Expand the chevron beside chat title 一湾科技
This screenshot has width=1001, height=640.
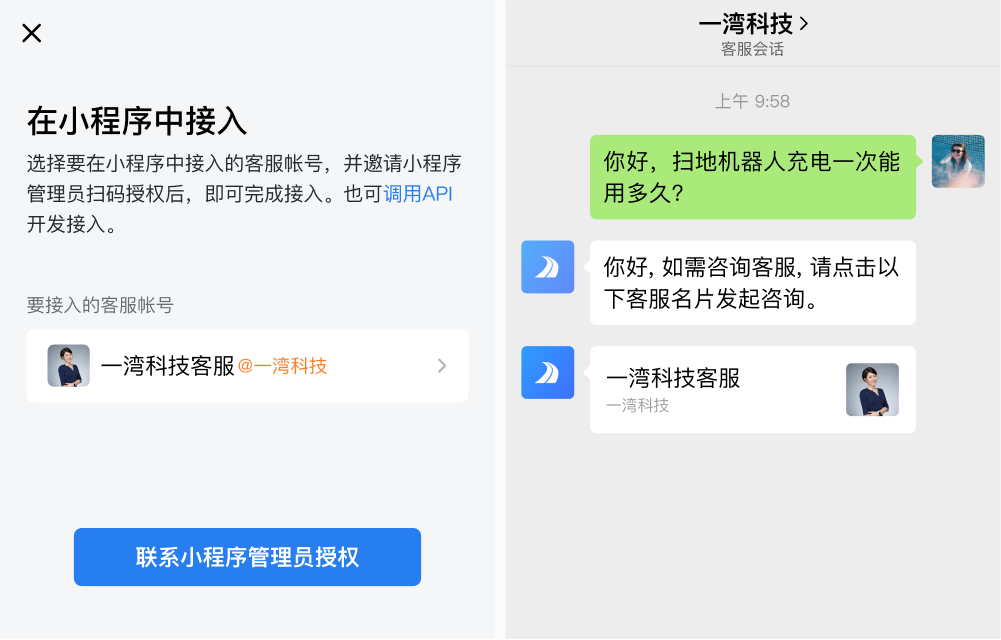804,23
